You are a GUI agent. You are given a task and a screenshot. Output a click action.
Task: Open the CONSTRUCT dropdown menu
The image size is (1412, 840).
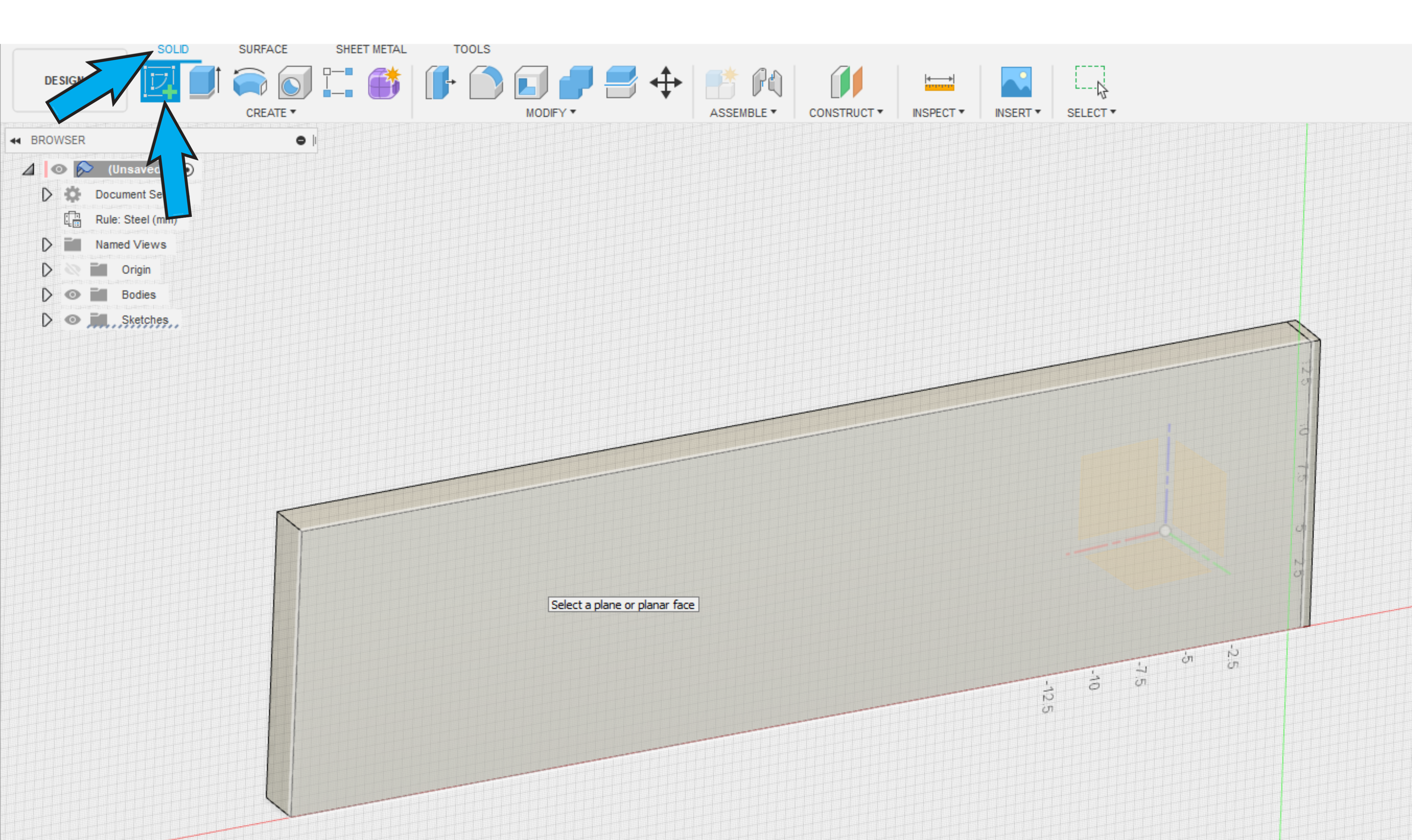[x=845, y=113]
